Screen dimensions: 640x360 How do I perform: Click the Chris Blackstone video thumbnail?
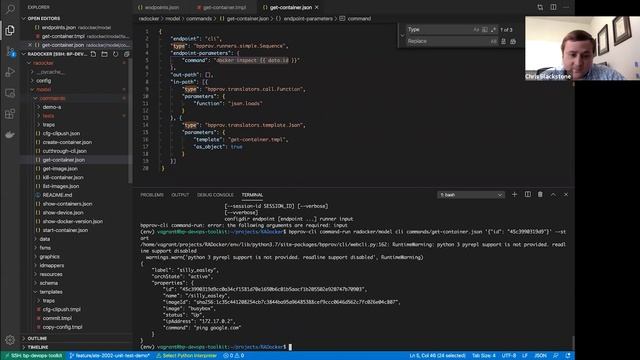(x=582, y=48)
